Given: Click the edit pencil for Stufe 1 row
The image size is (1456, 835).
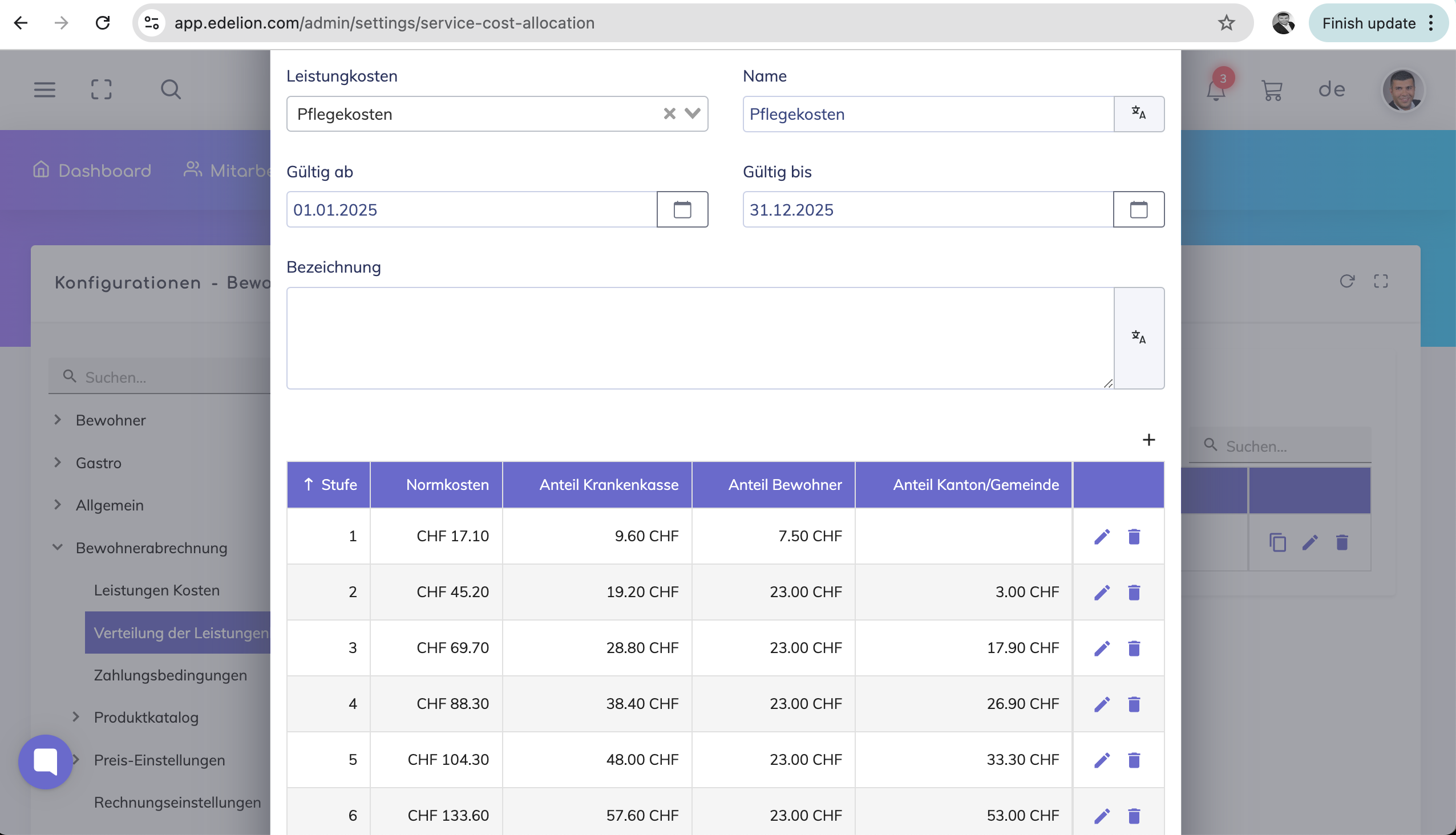Looking at the screenshot, I should [x=1102, y=536].
